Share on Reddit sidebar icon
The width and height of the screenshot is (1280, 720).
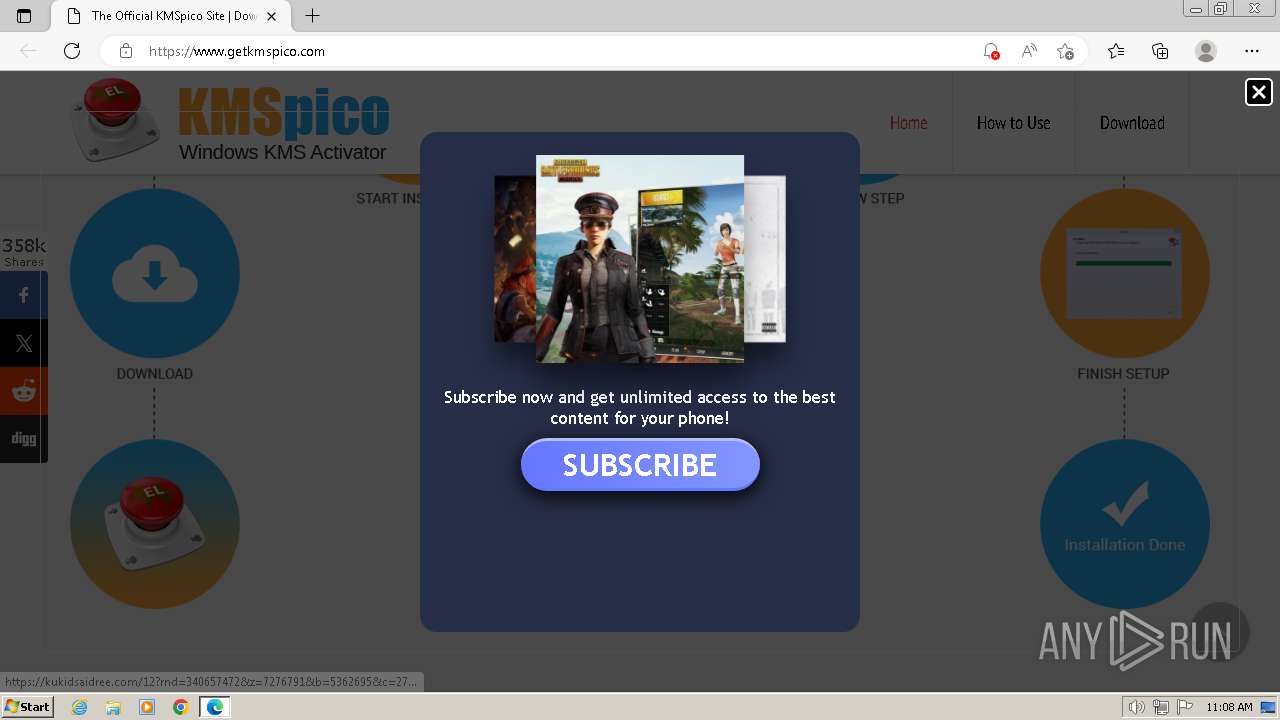coord(24,391)
